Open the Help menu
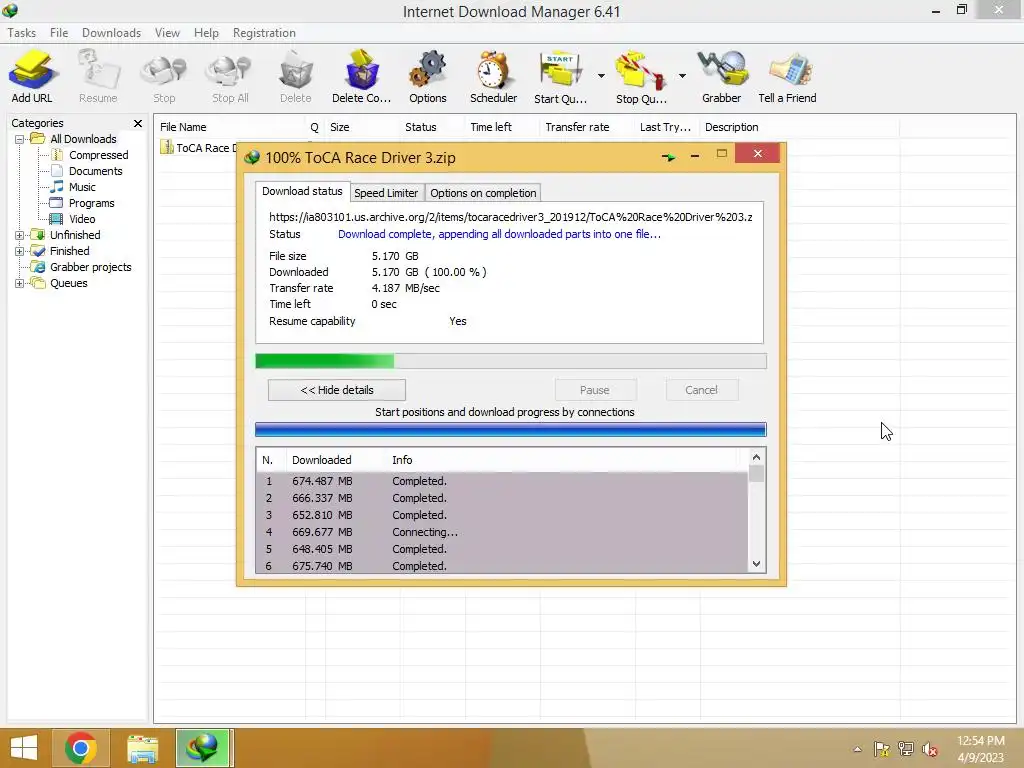The image size is (1024, 768). [206, 33]
